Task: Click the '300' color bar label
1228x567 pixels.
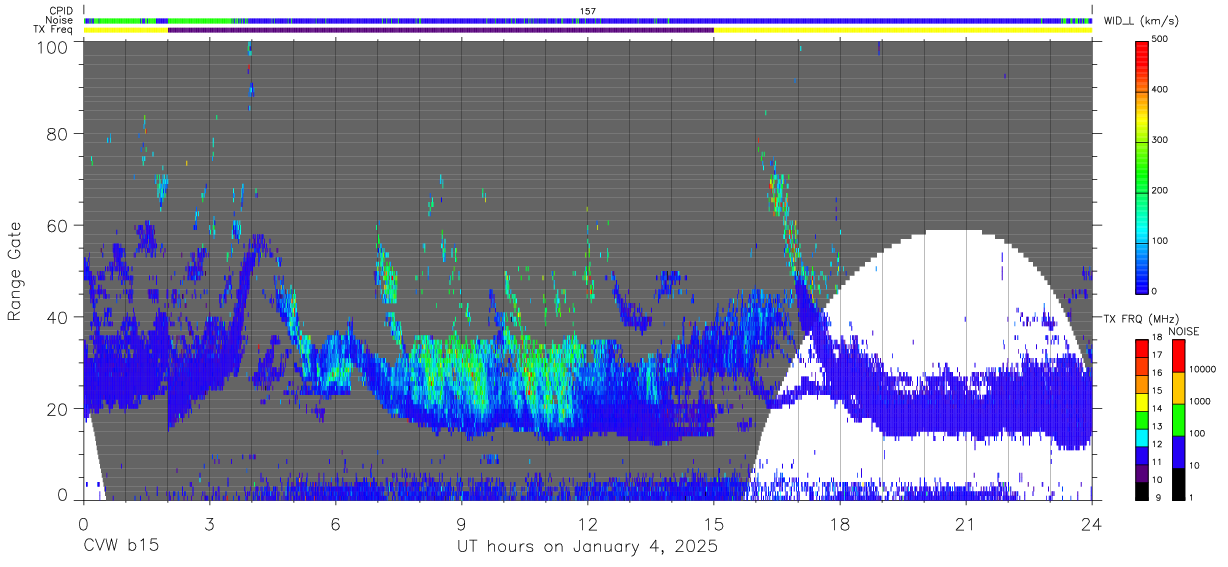Action: tap(1162, 140)
